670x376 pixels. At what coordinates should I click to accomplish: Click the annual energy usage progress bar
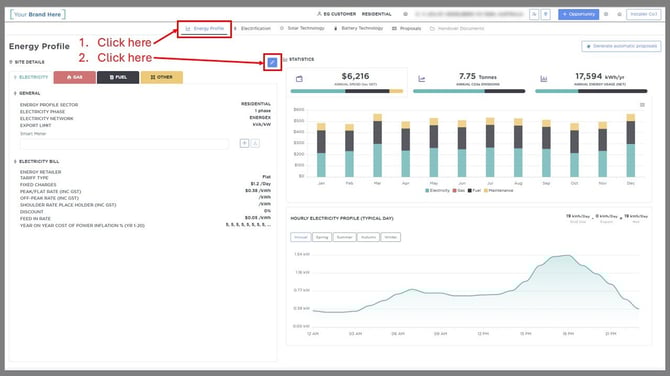pyautogui.click(x=591, y=91)
